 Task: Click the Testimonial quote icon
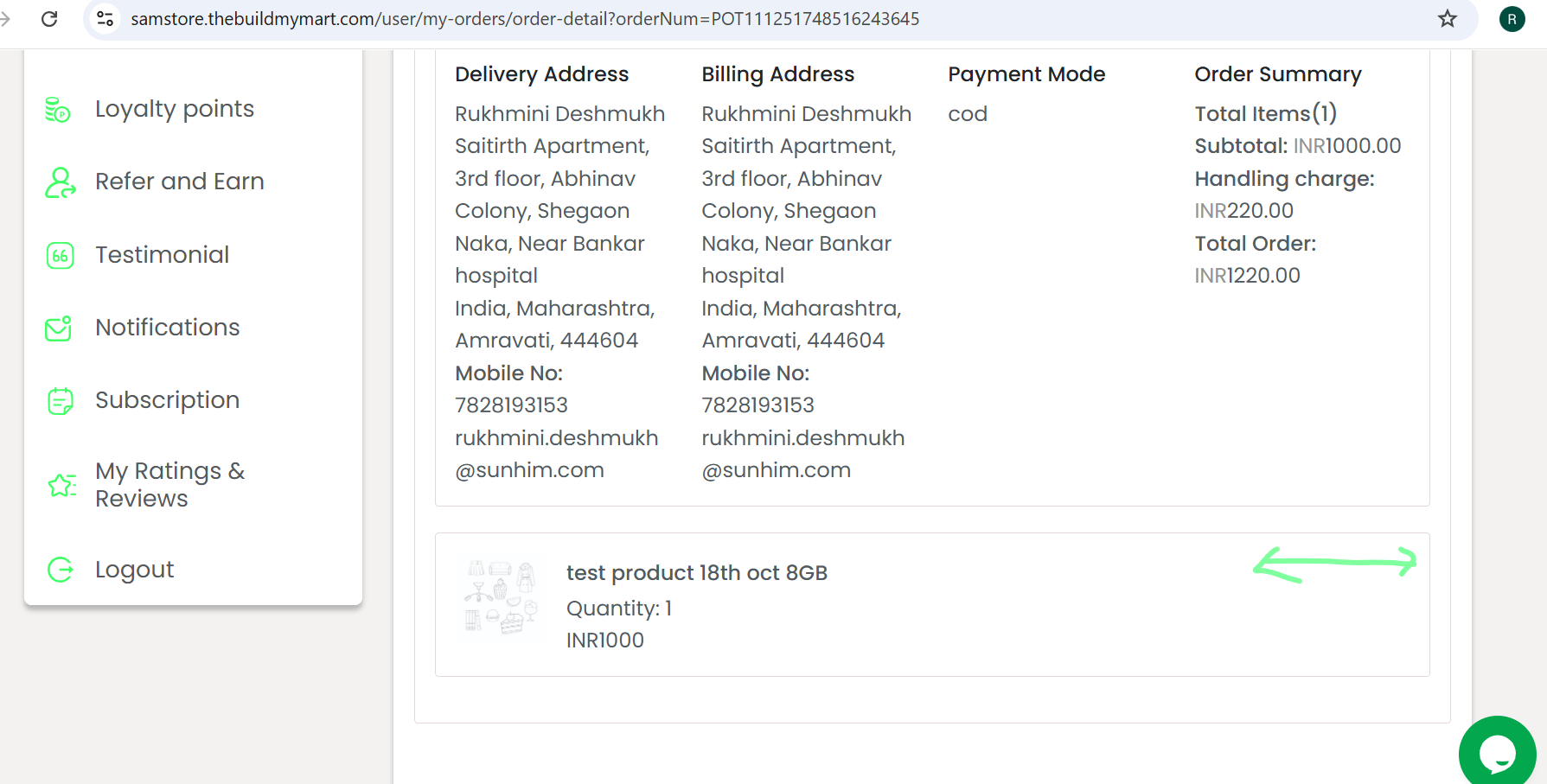coord(60,256)
